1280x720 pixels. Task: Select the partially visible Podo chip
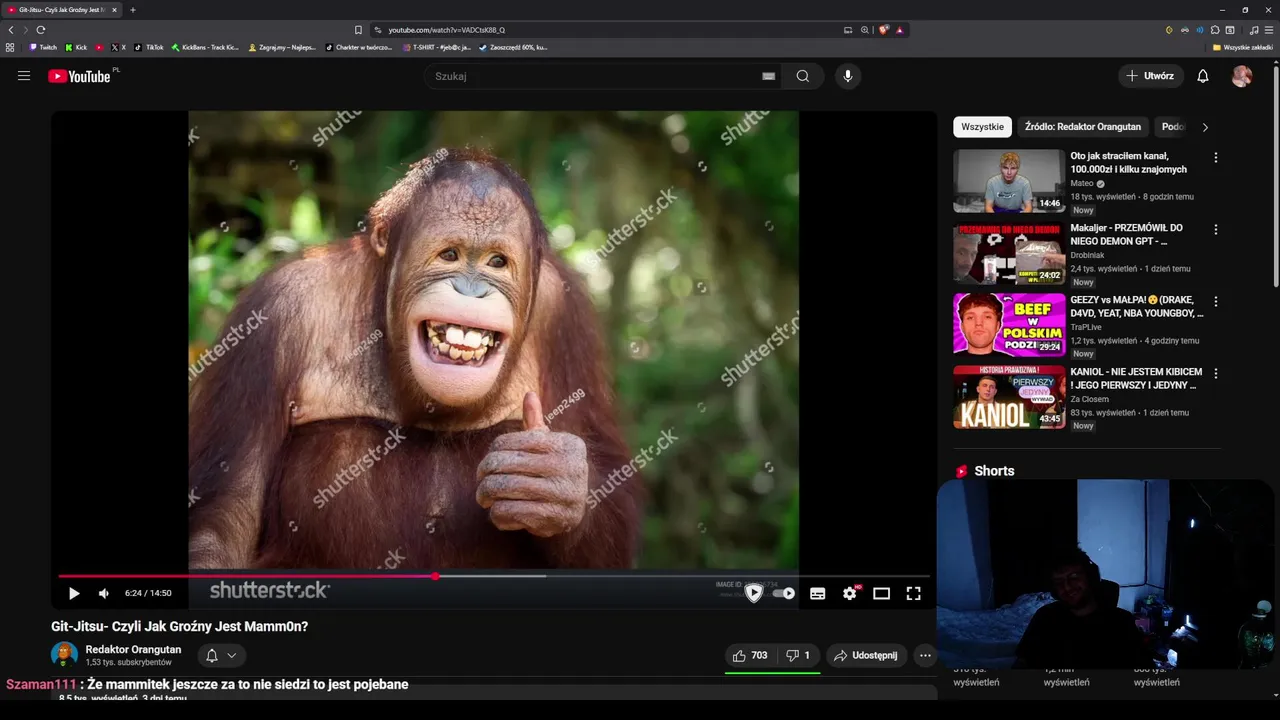[1172, 127]
